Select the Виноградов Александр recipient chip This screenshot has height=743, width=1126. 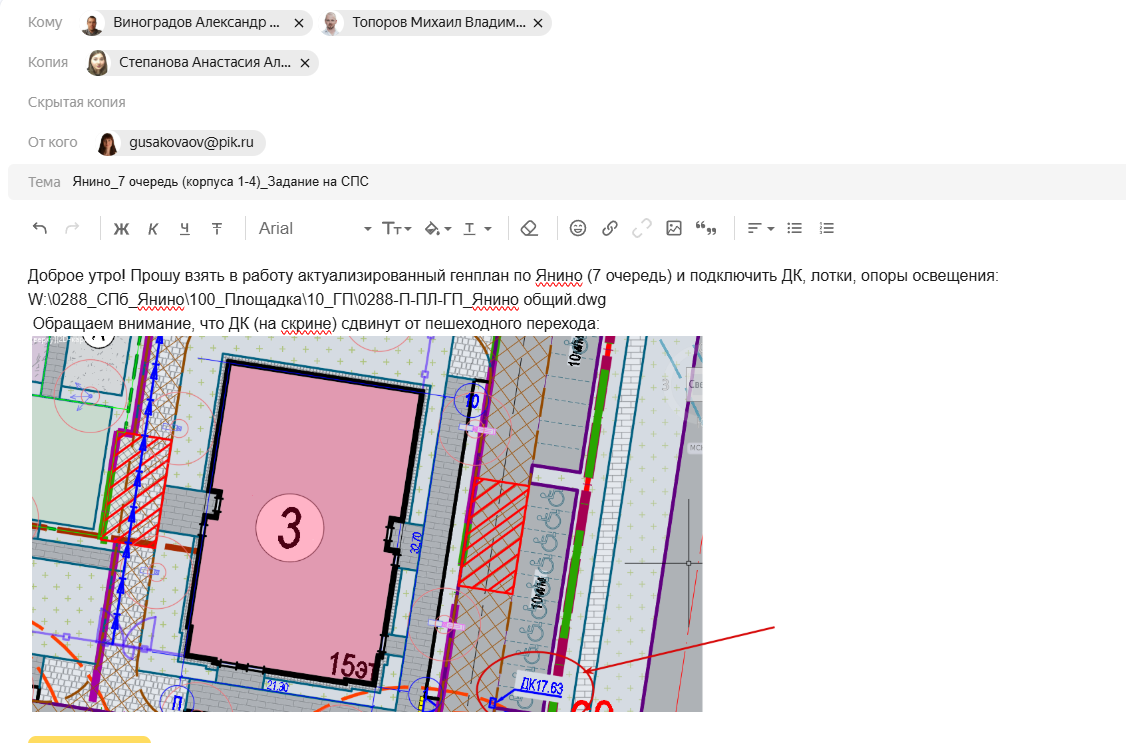[196, 23]
